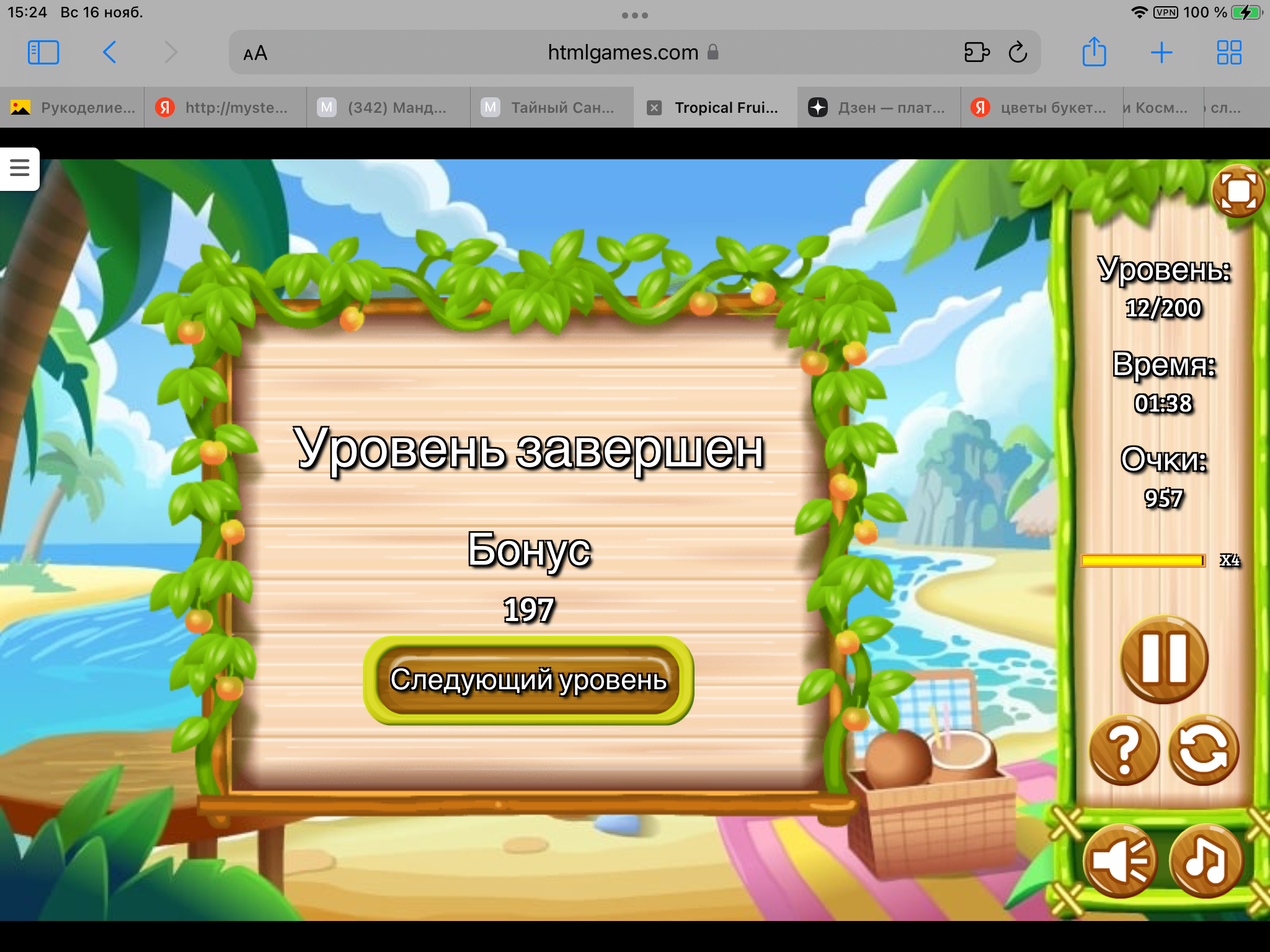
Task: Open the share sheet
Action: [x=1094, y=53]
